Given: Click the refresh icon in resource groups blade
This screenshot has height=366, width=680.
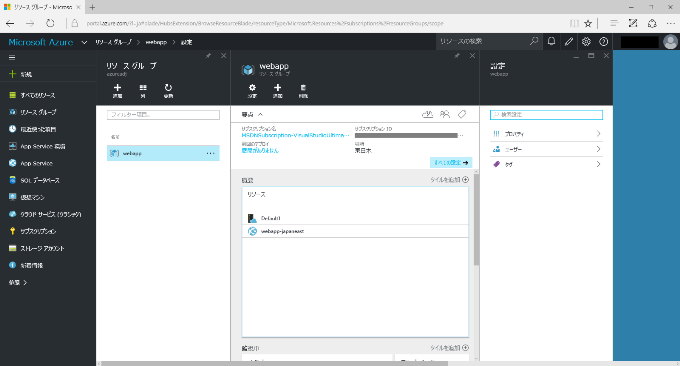Looking at the screenshot, I should click(x=168, y=91).
